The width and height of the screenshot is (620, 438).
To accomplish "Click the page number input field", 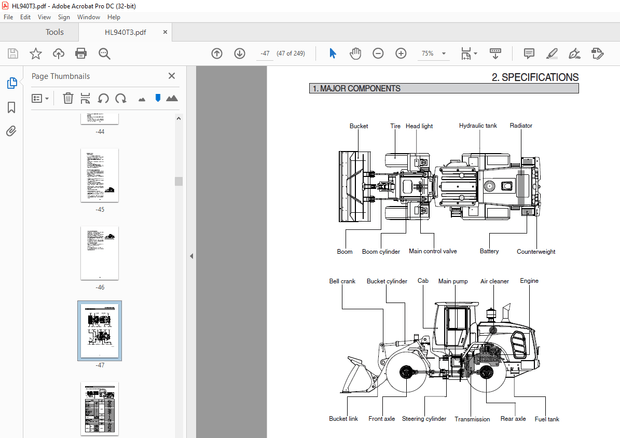I will [266, 53].
